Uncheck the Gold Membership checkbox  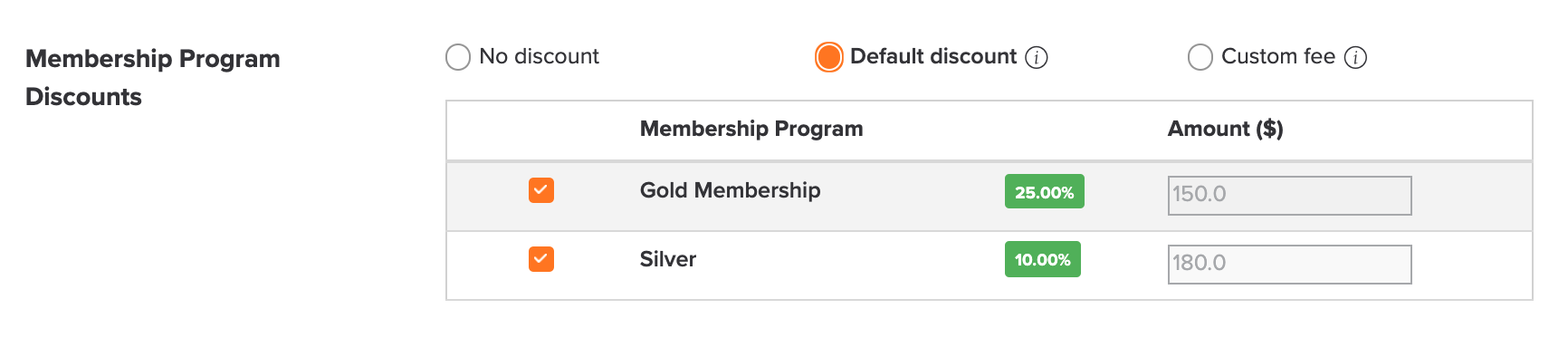click(x=541, y=190)
